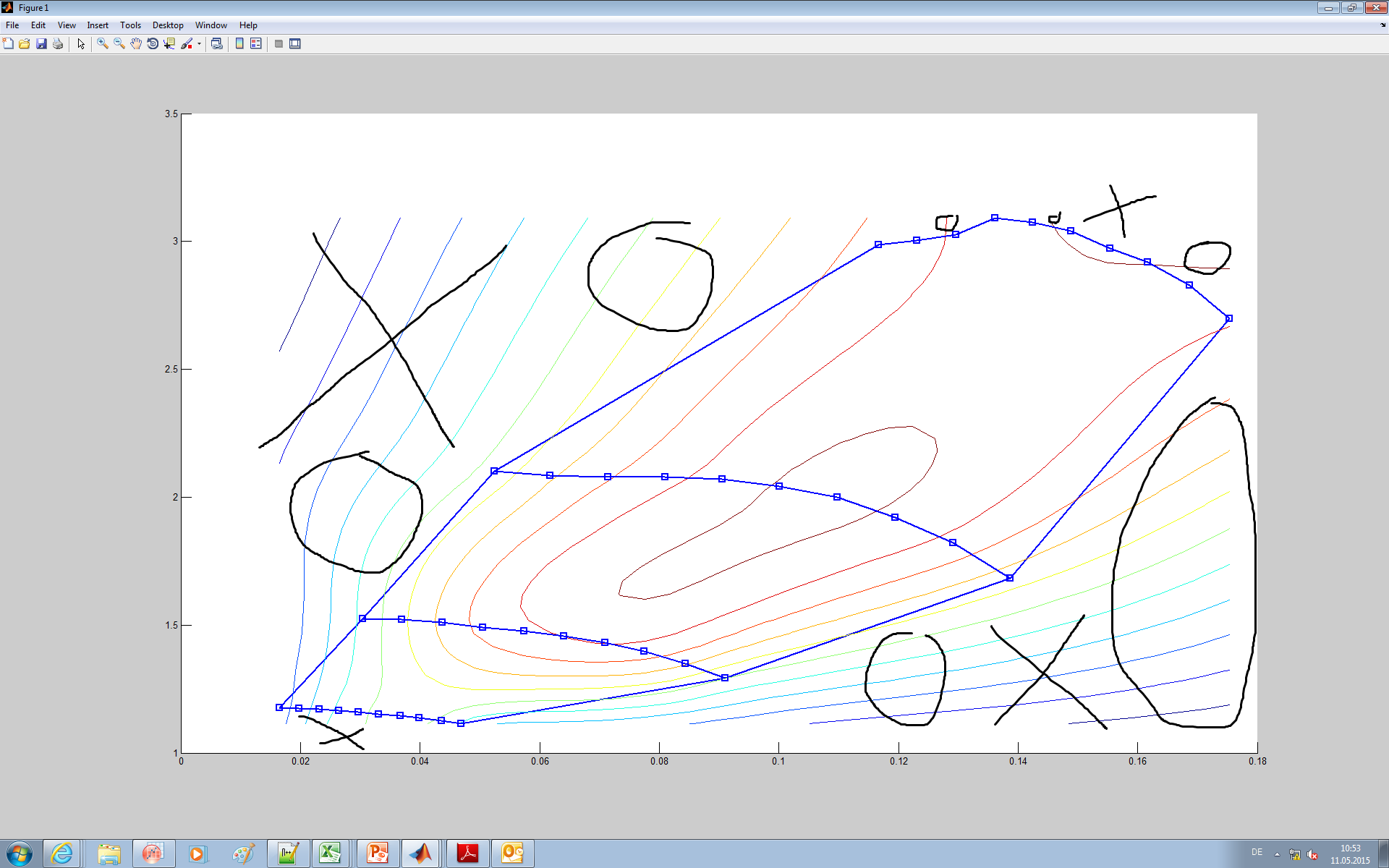The width and height of the screenshot is (1389, 868).
Task: Click the dock figure arrow at top right
Action: [1382, 25]
